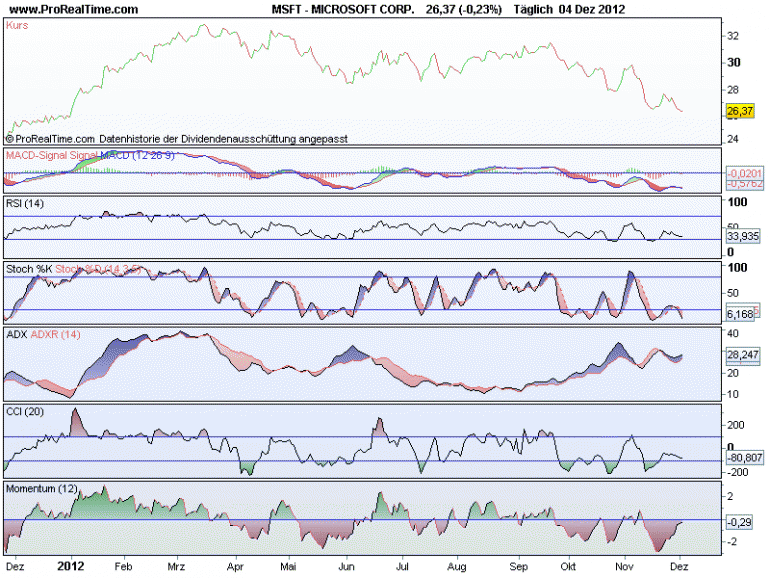Image resolution: width=770 pixels, height=578 pixels.
Task: Select the Momentum (12) indicator label
Action: (42, 489)
